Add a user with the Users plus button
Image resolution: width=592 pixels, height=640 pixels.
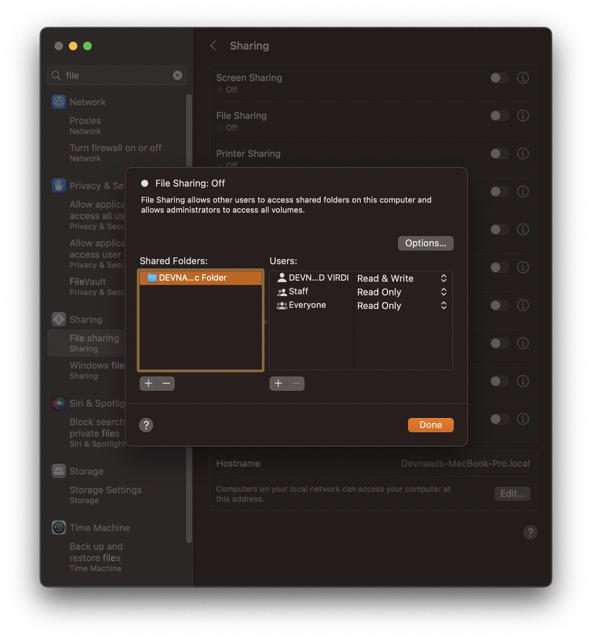pos(278,383)
